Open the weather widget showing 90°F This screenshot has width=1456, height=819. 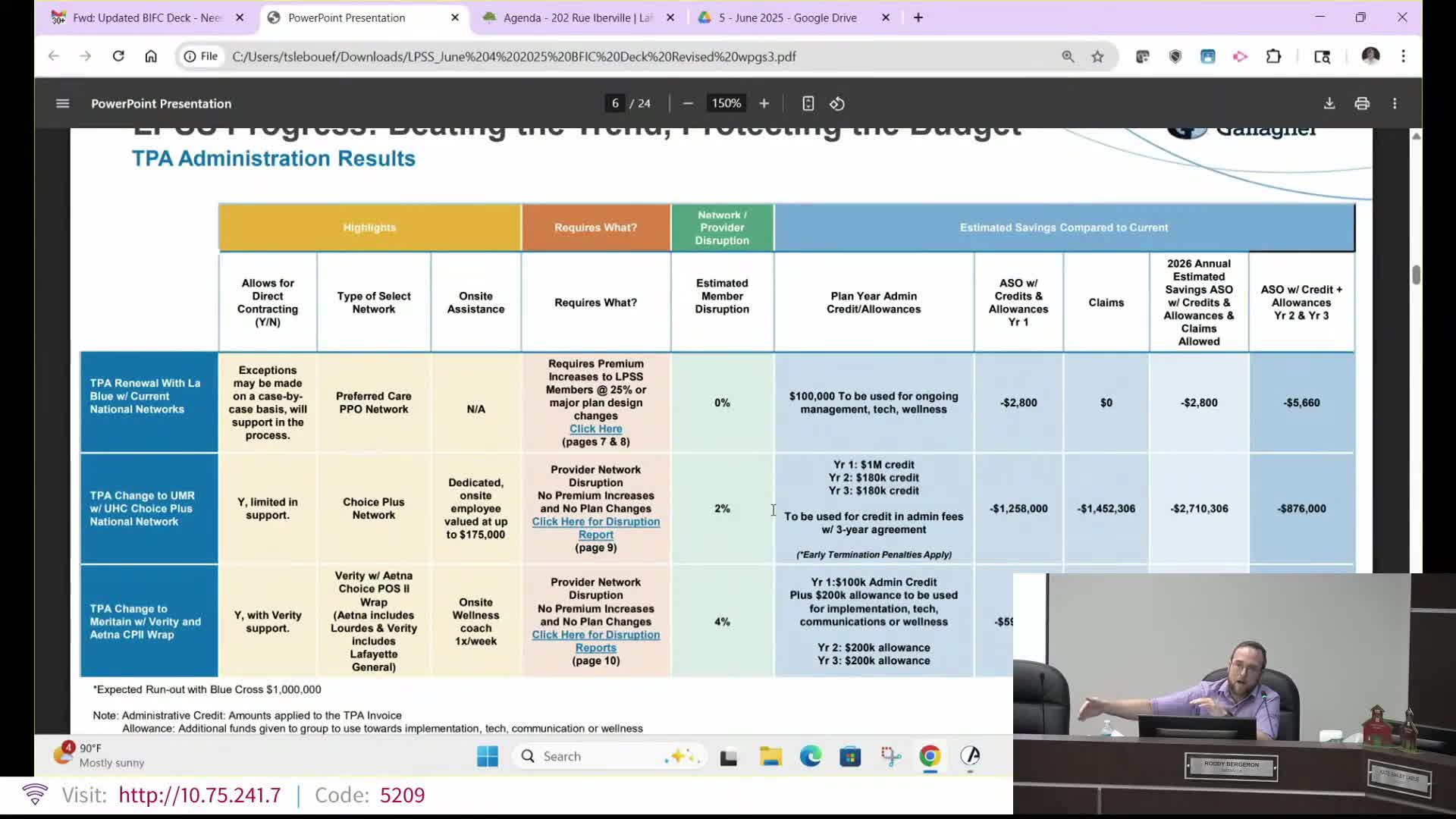point(99,755)
